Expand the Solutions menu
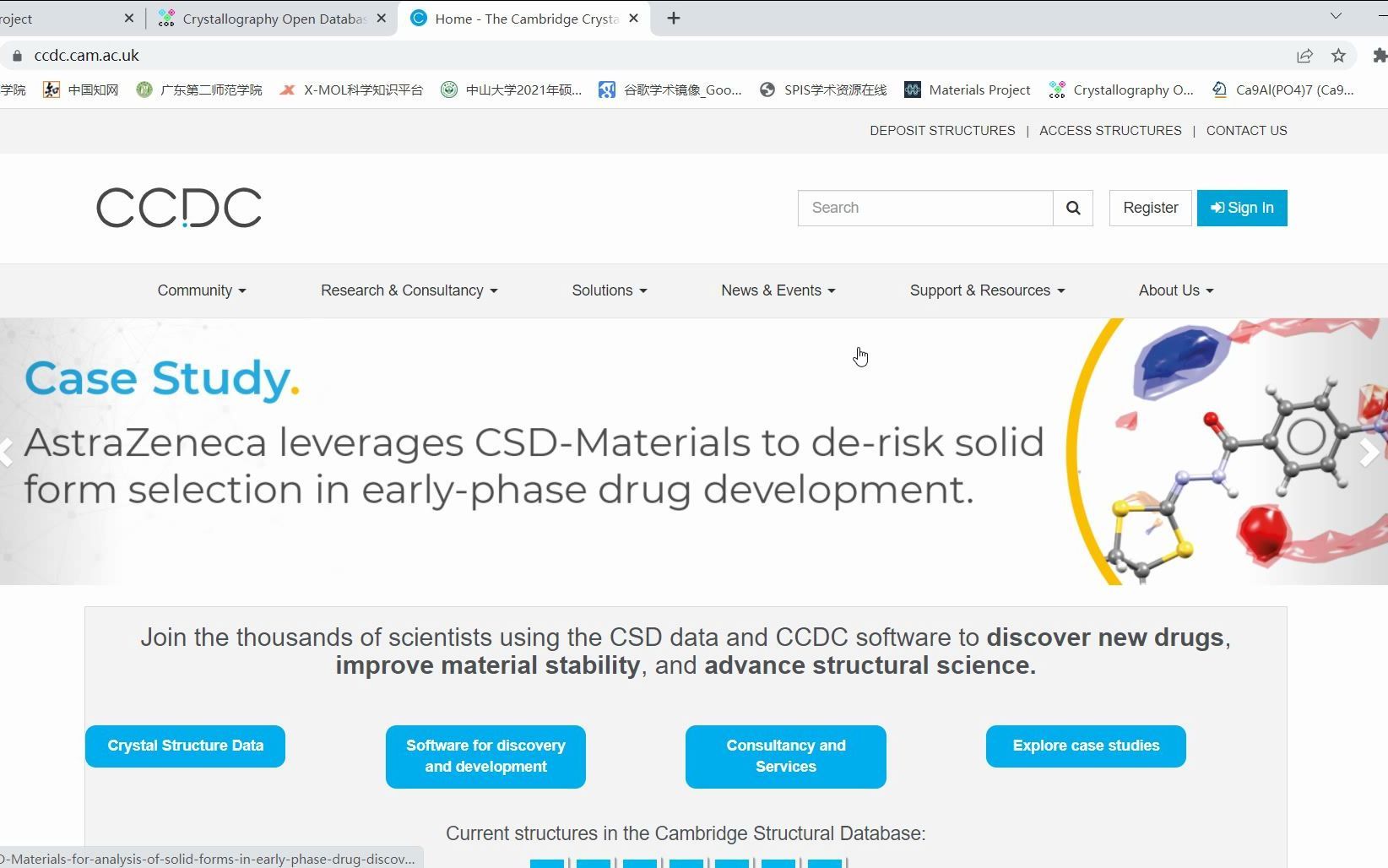The image size is (1388, 868). [x=610, y=290]
